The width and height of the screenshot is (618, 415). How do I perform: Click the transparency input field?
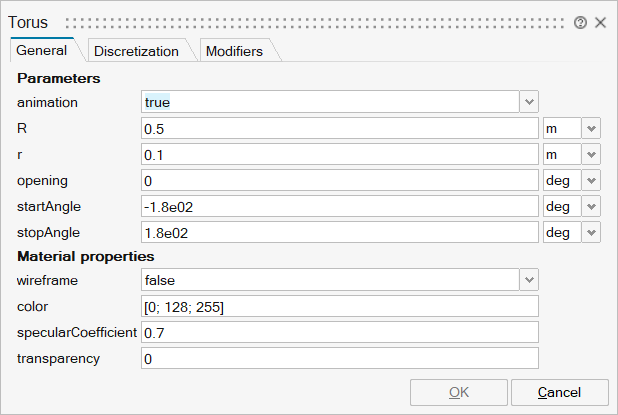[340, 358]
